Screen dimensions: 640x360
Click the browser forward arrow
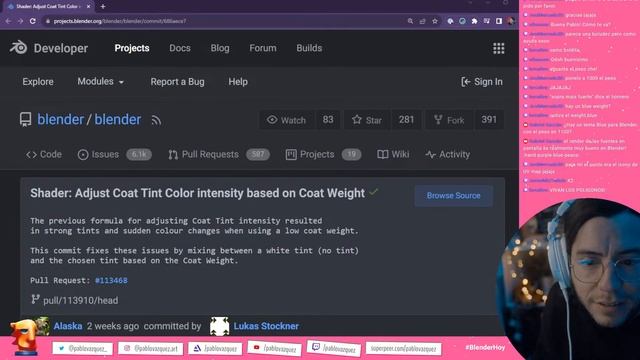point(20,21)
